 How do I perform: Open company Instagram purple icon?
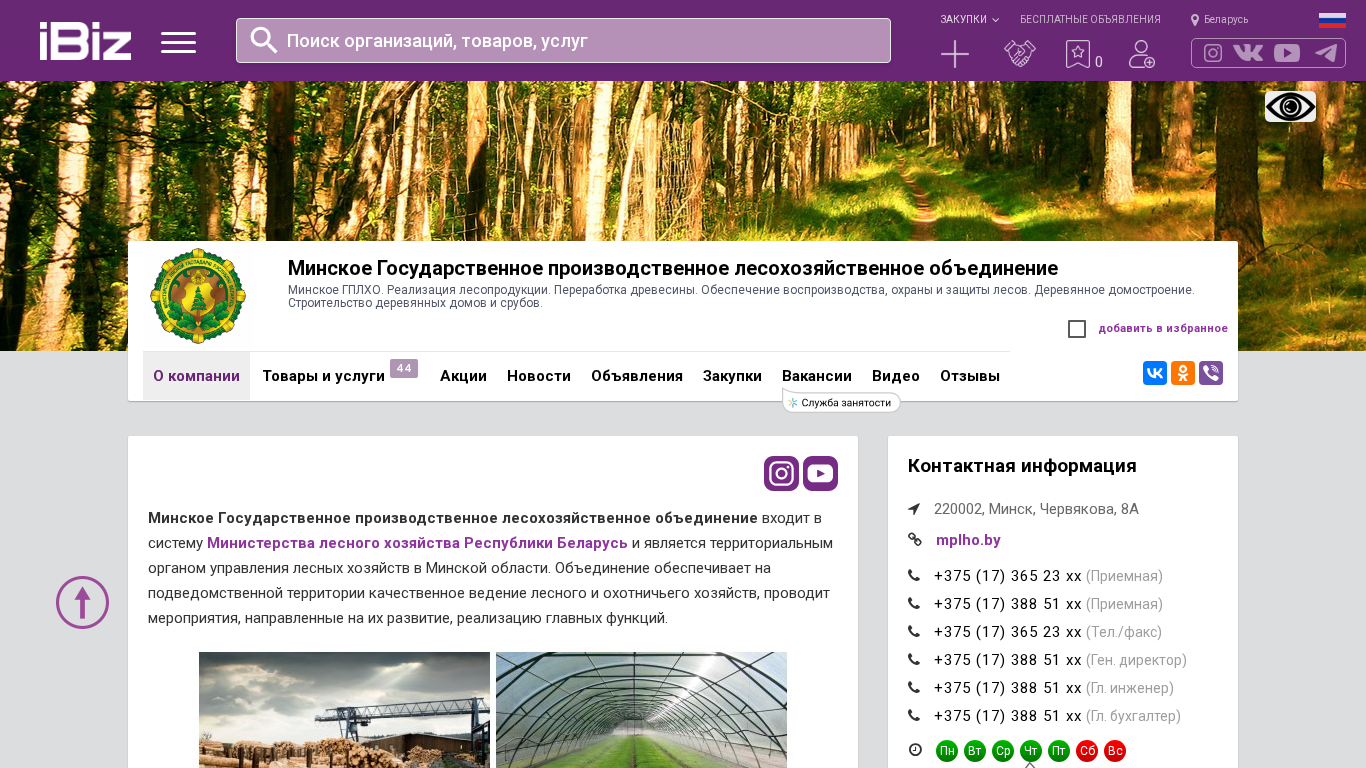782,473
